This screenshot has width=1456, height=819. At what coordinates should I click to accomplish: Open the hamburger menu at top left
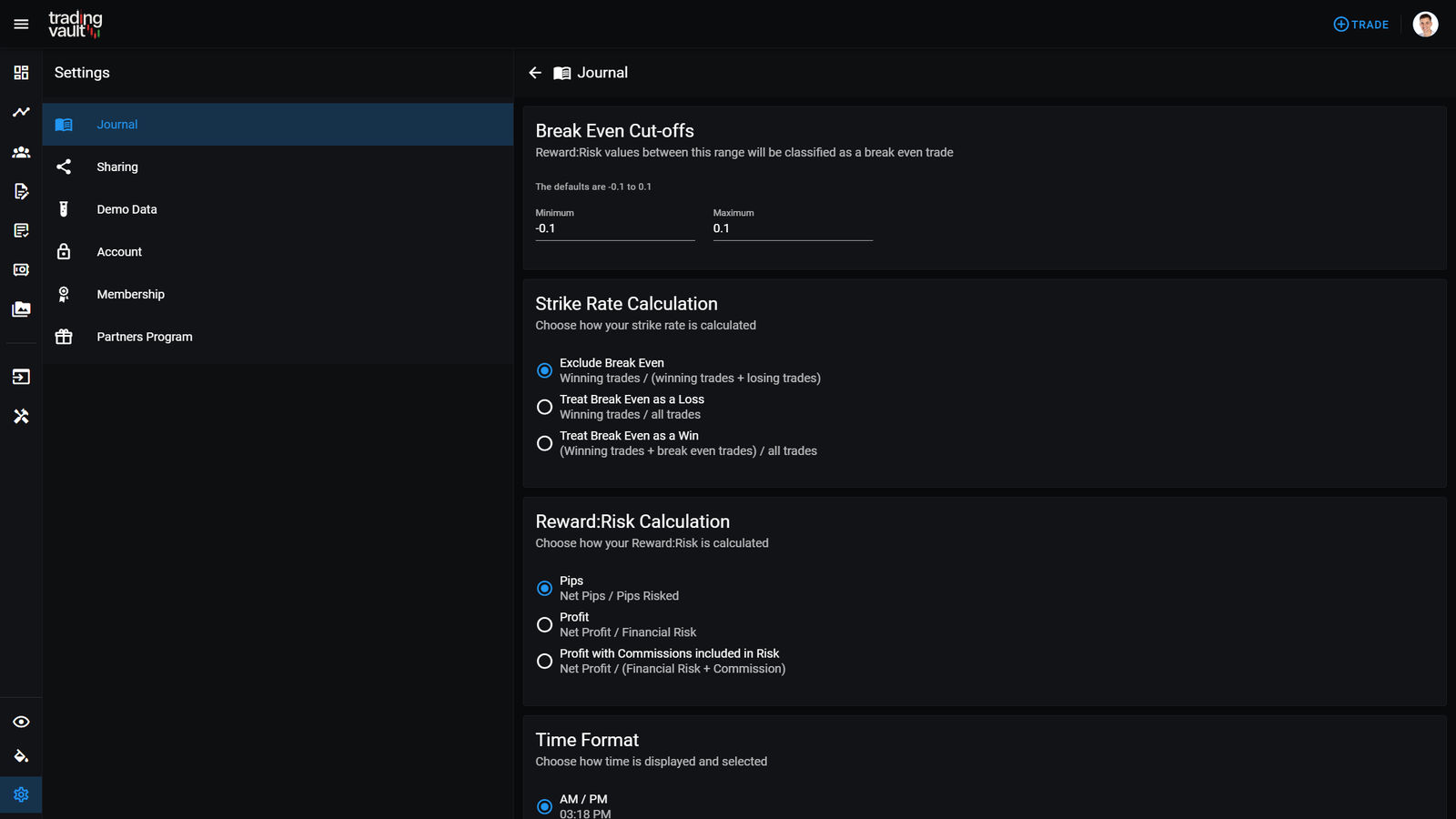pos(21,25)
